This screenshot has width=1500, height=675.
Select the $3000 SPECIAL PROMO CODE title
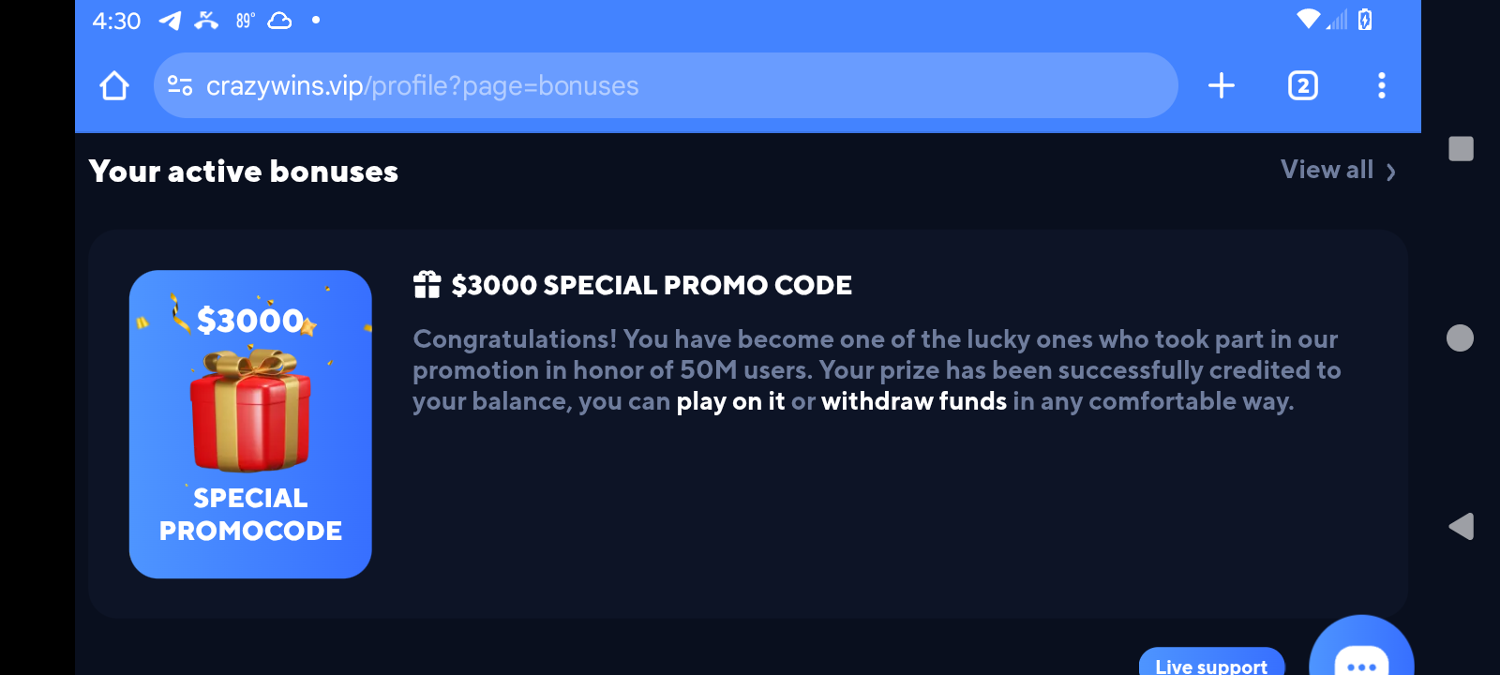pos(651,286)
